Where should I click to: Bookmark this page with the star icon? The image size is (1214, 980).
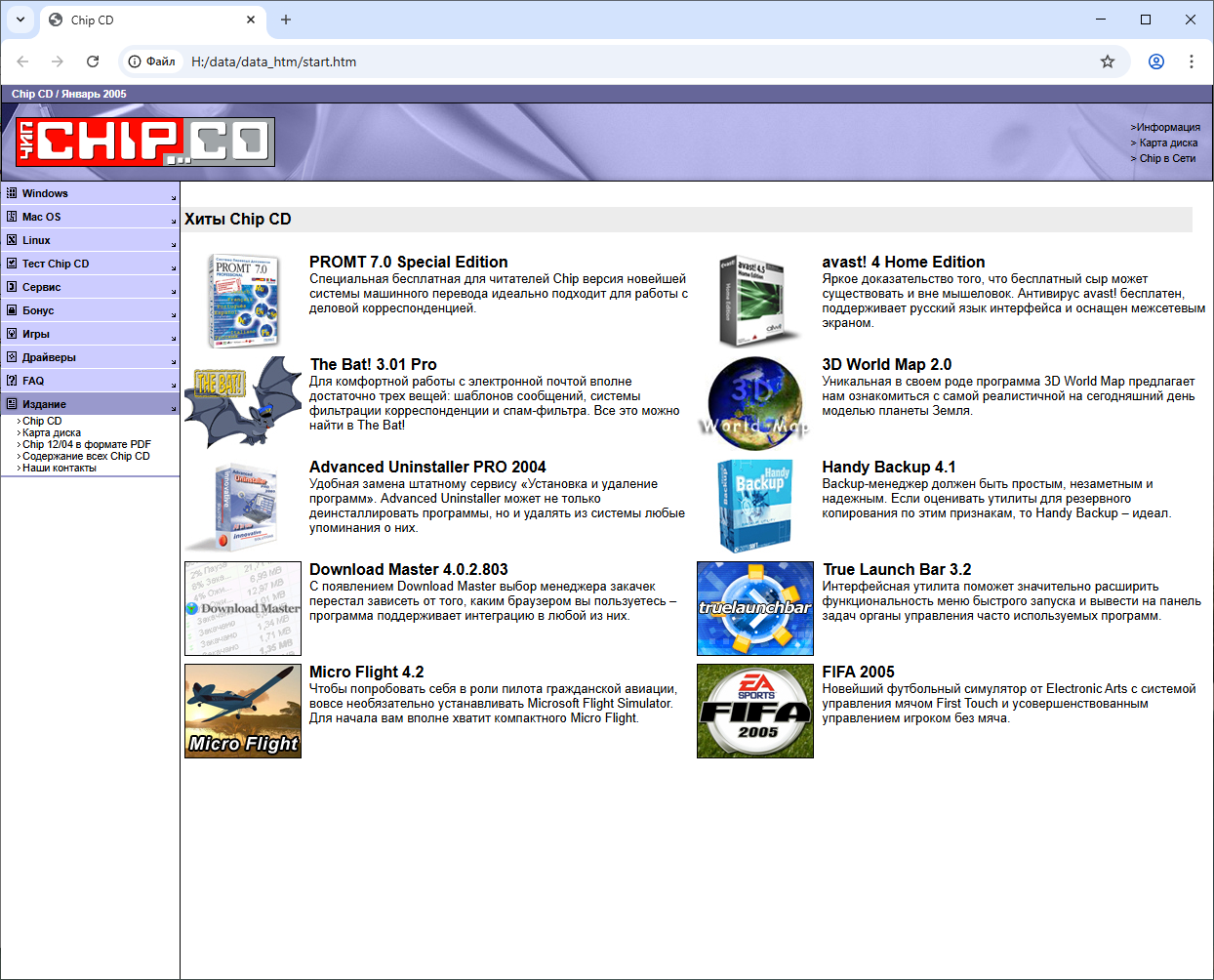pos(1108,61)
